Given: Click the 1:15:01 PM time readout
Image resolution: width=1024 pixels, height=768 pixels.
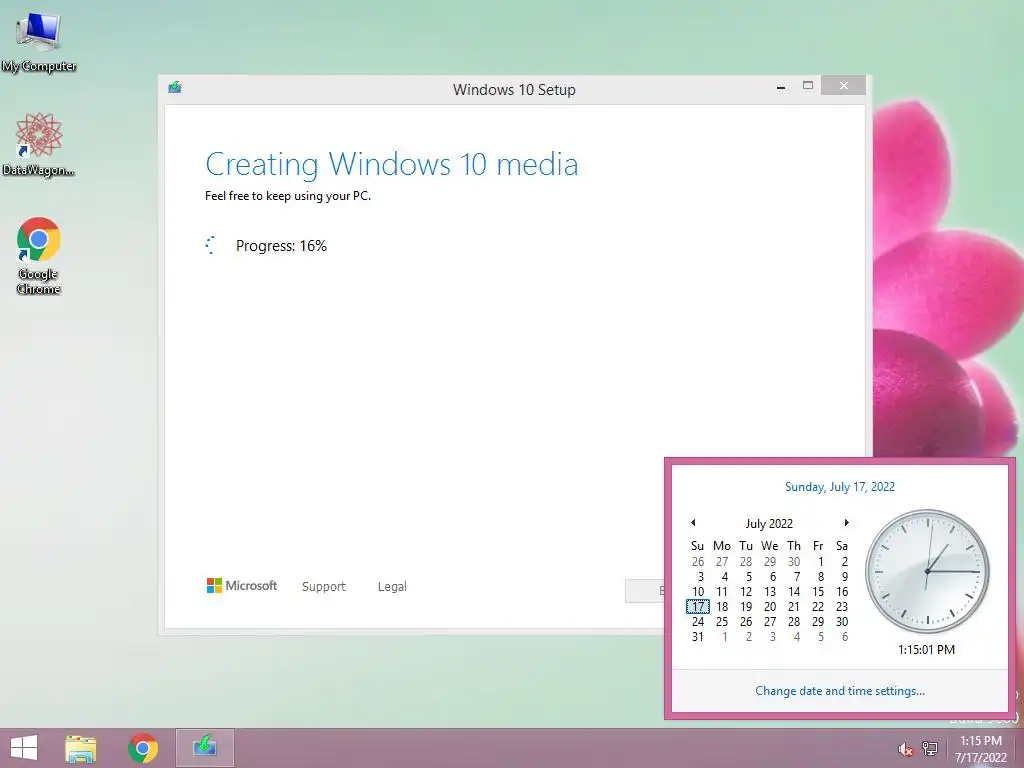Looking at the screenshot, I should pos(926,650).
